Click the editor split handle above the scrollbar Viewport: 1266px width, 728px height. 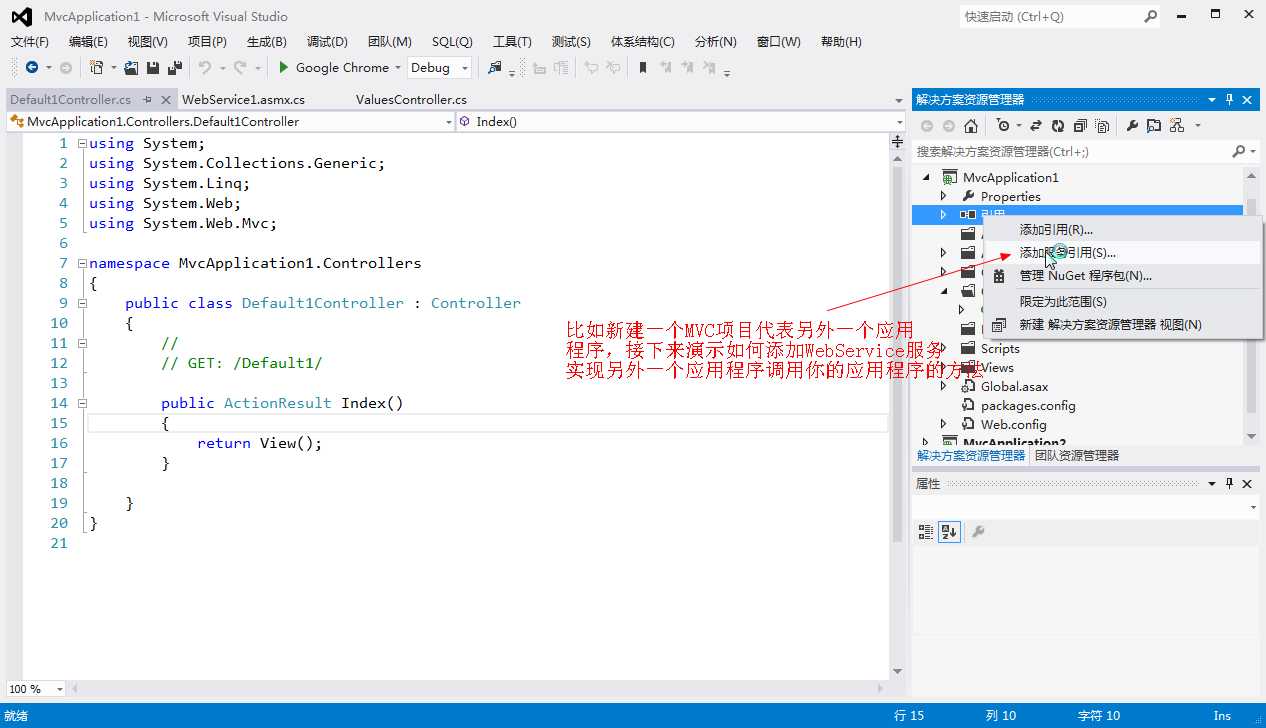[897, 143]
